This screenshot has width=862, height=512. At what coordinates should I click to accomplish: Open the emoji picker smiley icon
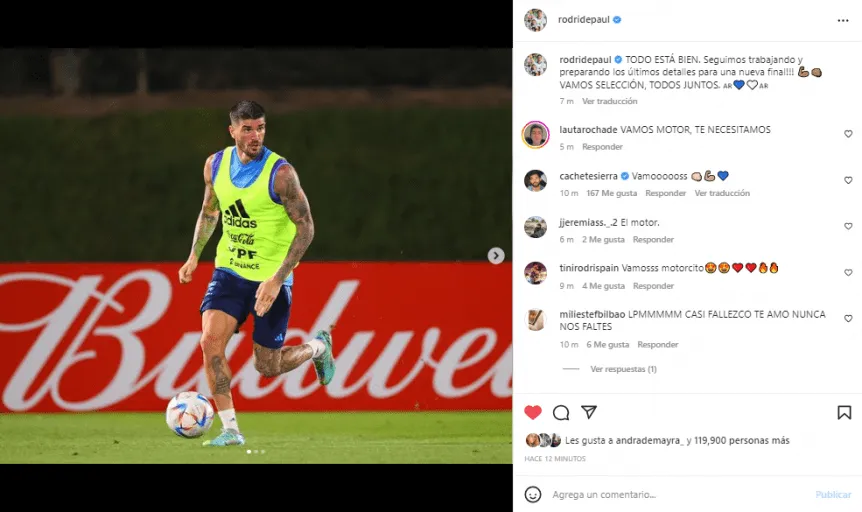point(533,494)
